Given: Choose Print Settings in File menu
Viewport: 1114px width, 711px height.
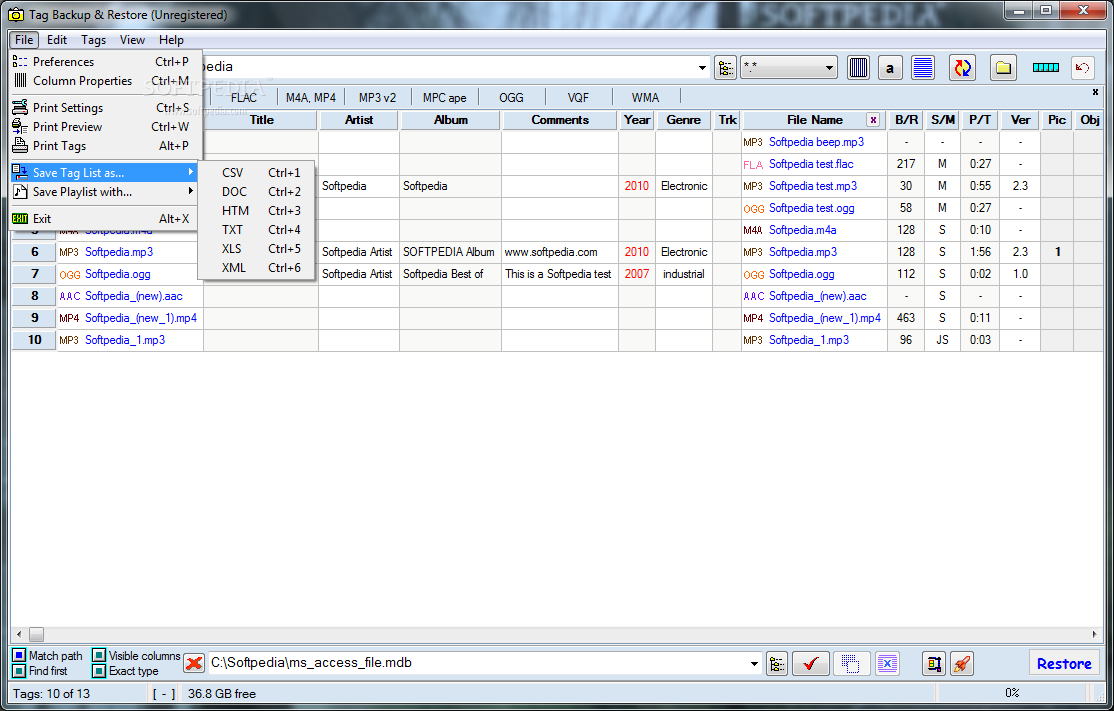Looking at the screenshot, I should pos(105,108).
